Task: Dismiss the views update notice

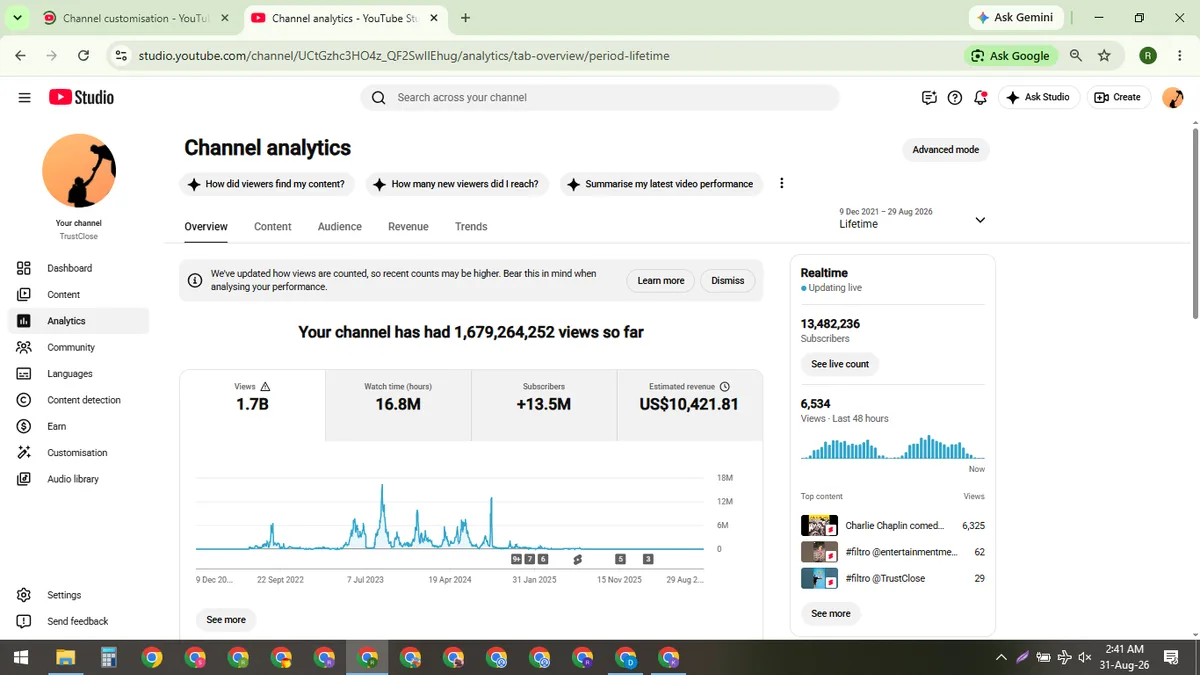Action: (x=728, y=281)
